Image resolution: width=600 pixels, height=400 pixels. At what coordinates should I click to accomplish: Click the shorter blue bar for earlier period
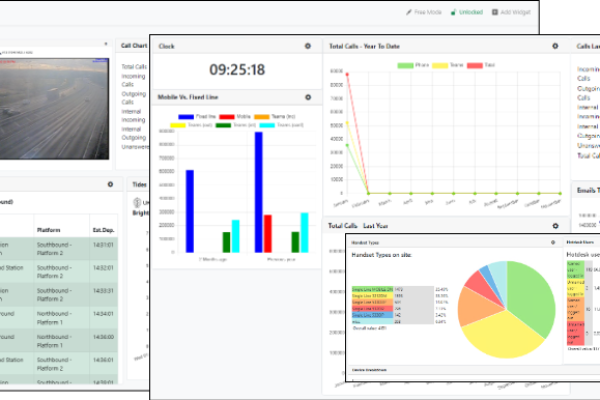[x=190, y=211]
